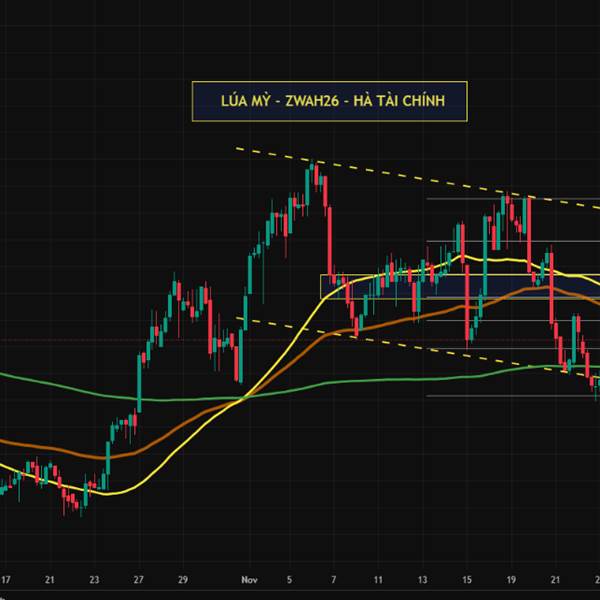
Task: Click the '27' date label on time axis
Action: click(139, 580)
